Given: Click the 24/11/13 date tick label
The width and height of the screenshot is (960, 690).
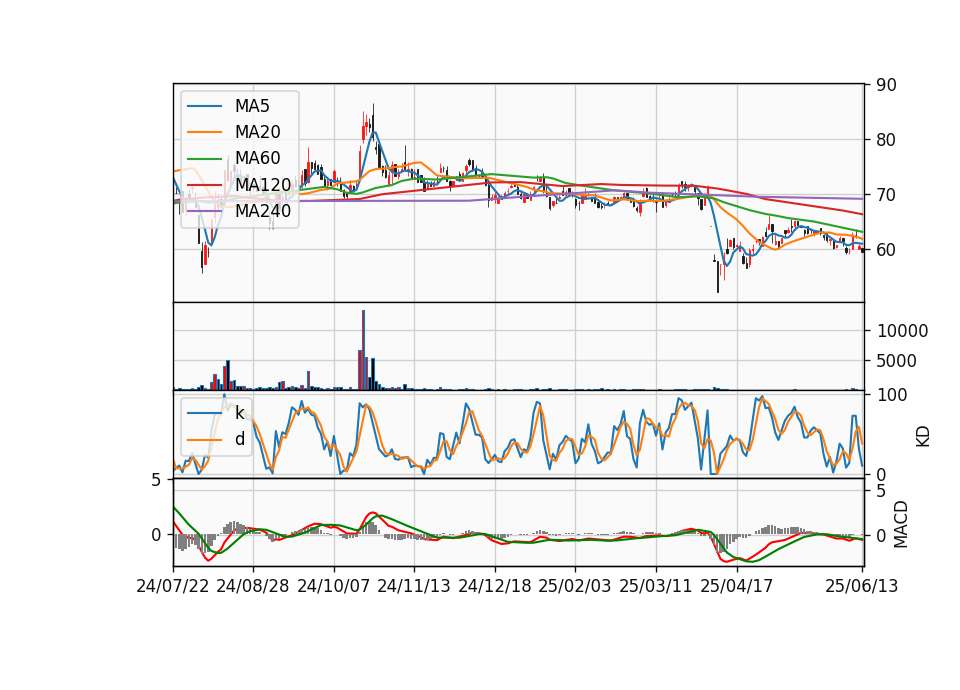Looking at the screenshot, I should [414, 586].
